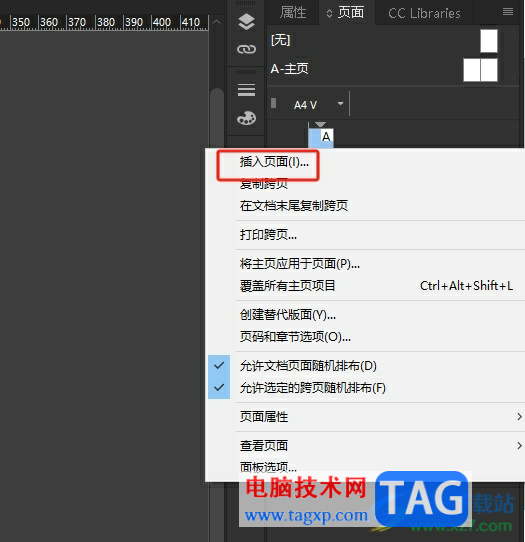Choose 面板选项... menu entry
Image resolution: width=525 pixels, height=542 pixels.
point(365,467)
